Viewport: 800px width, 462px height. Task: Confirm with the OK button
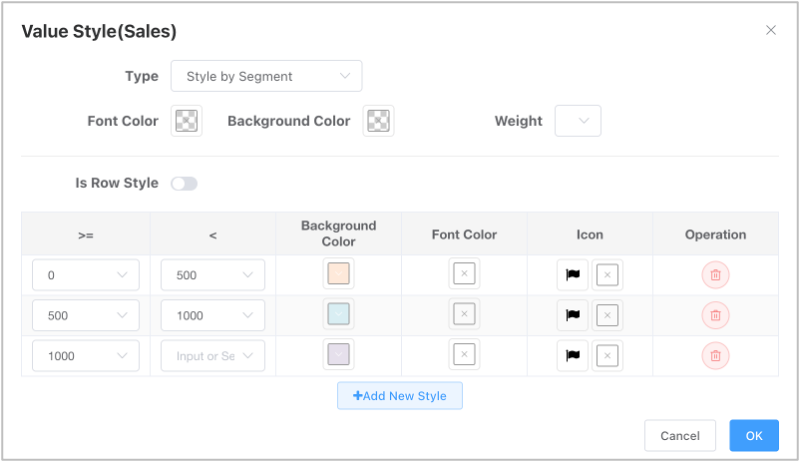pos(754,435)
